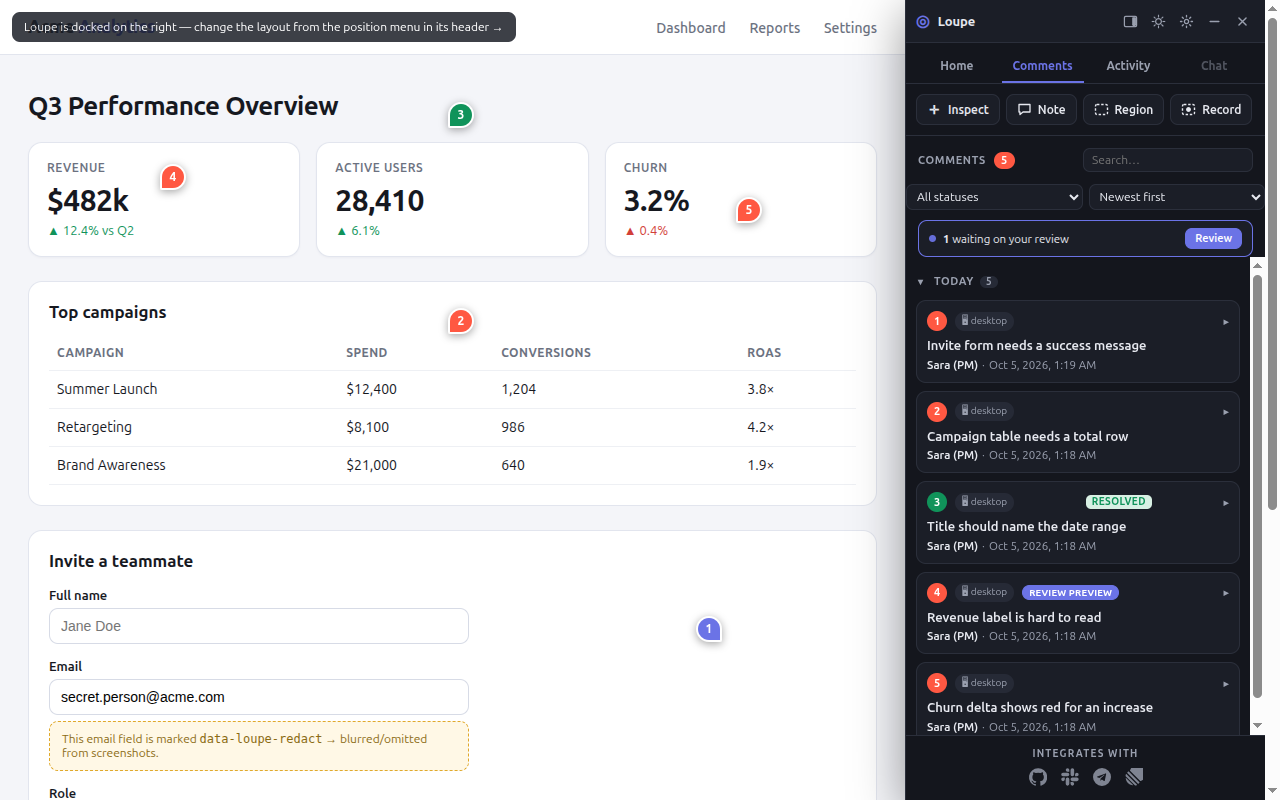This screenshot has width=1280, height=800.
Task: Start recording with the Record button
Action: [1211, 110]
